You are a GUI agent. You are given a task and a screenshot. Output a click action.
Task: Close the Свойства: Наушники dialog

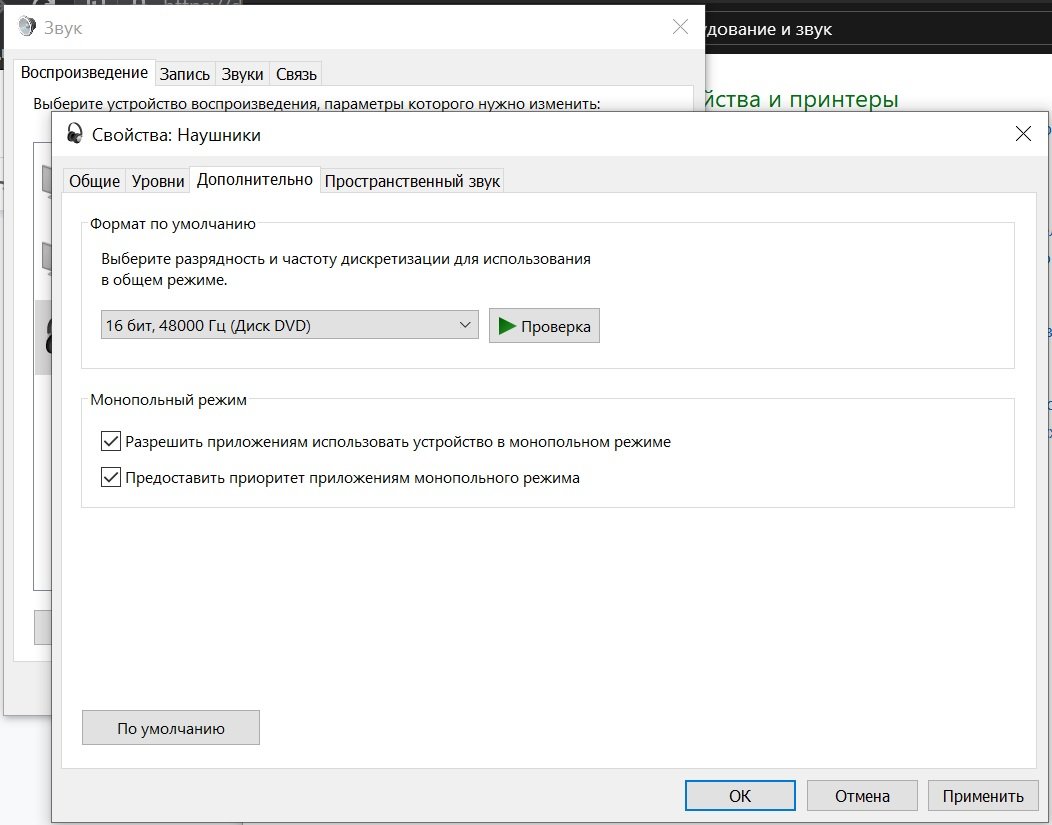click(x=1022, y=134)
